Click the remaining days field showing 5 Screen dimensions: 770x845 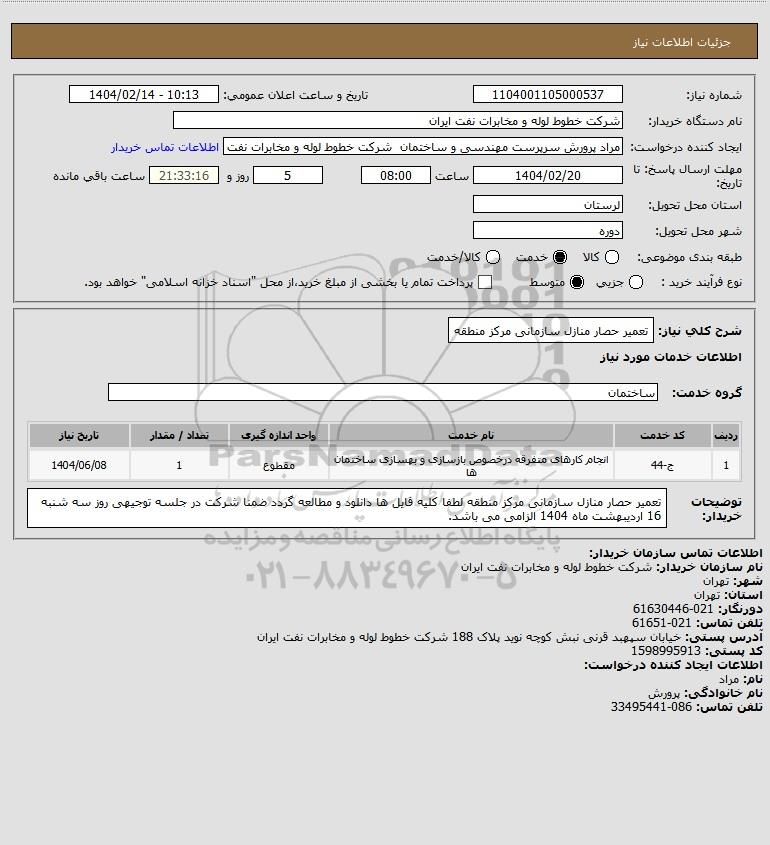[288, 176]
